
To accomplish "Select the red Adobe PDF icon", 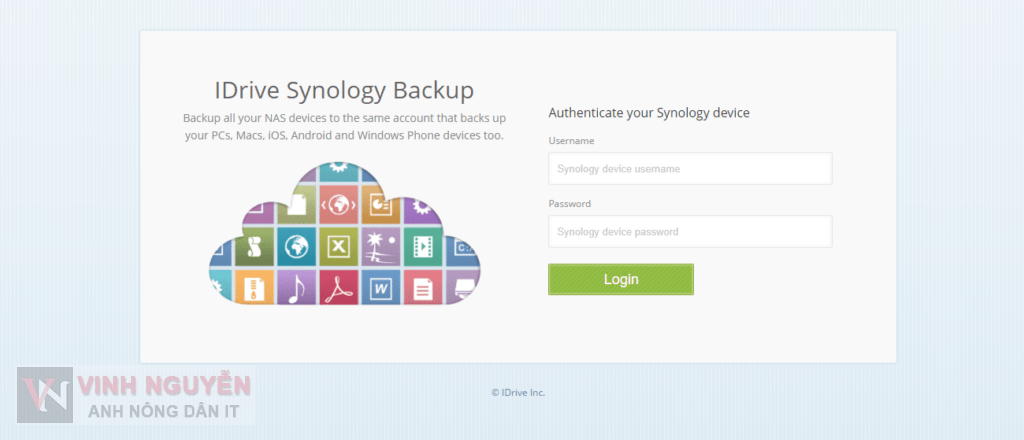I will (x=339, y=289).
